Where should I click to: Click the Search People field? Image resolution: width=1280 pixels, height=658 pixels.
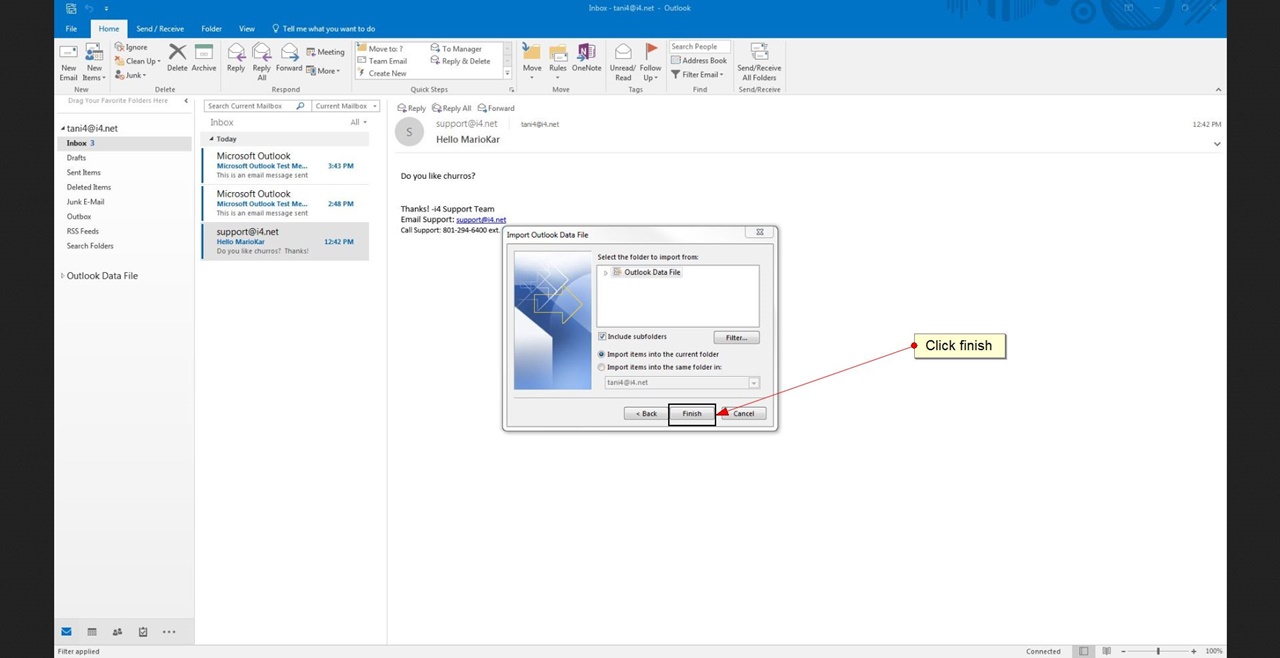point(700,47)
